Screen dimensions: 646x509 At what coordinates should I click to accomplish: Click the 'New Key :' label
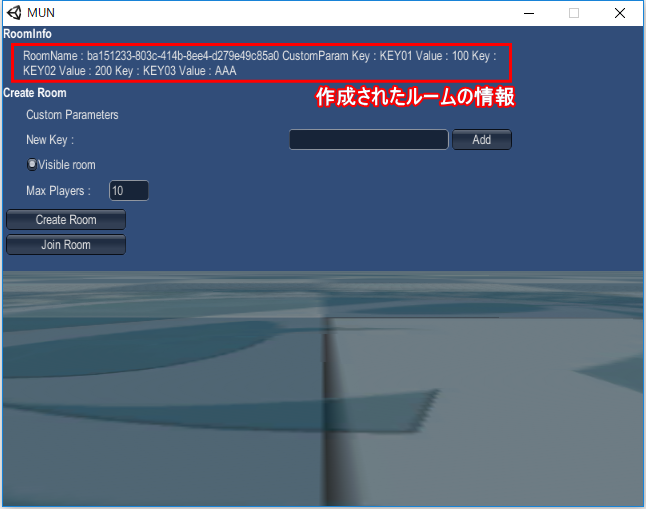point(50,140)
